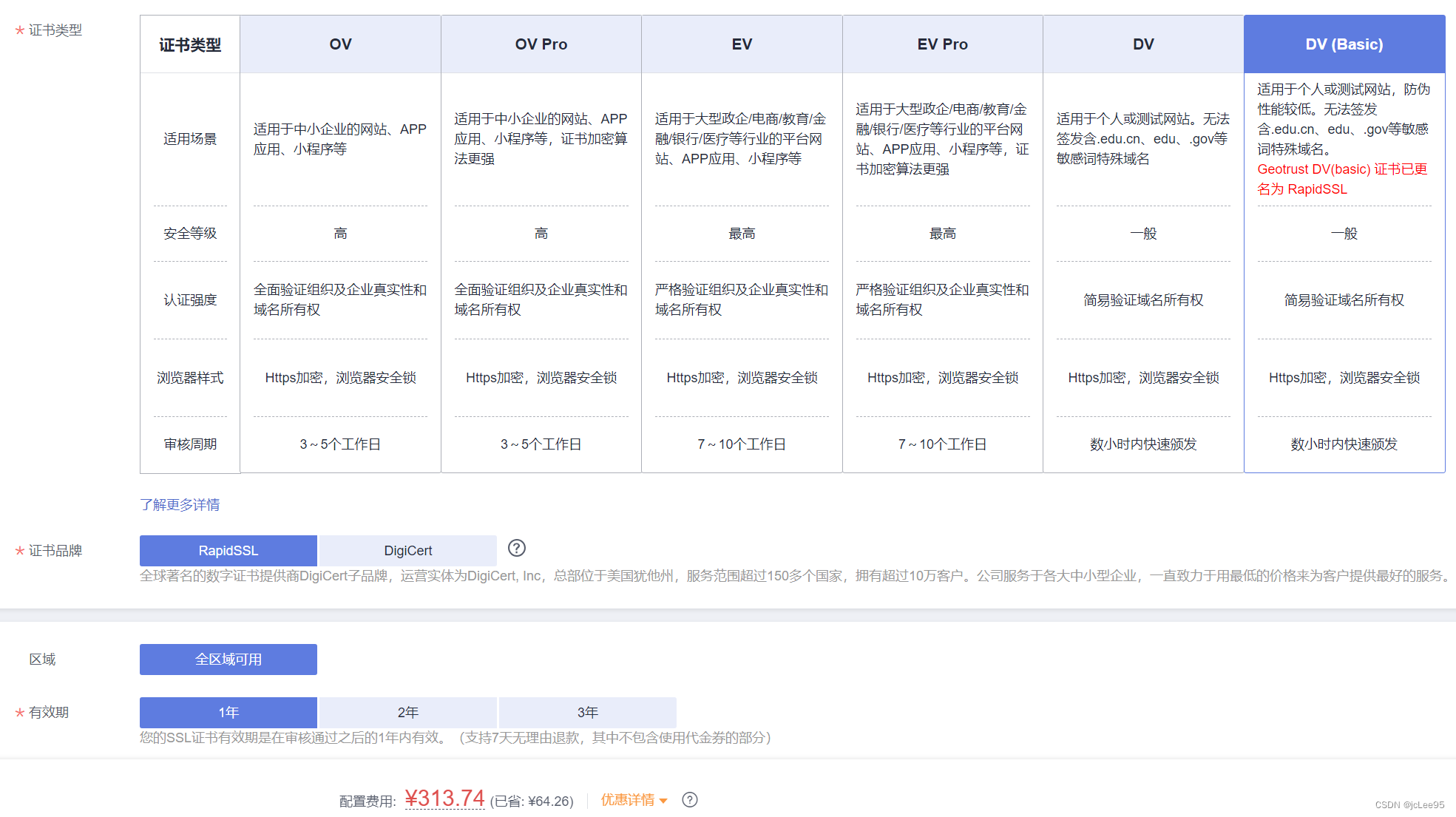
Task: Click the 有效期 field label
Action: tap(49, 713)
